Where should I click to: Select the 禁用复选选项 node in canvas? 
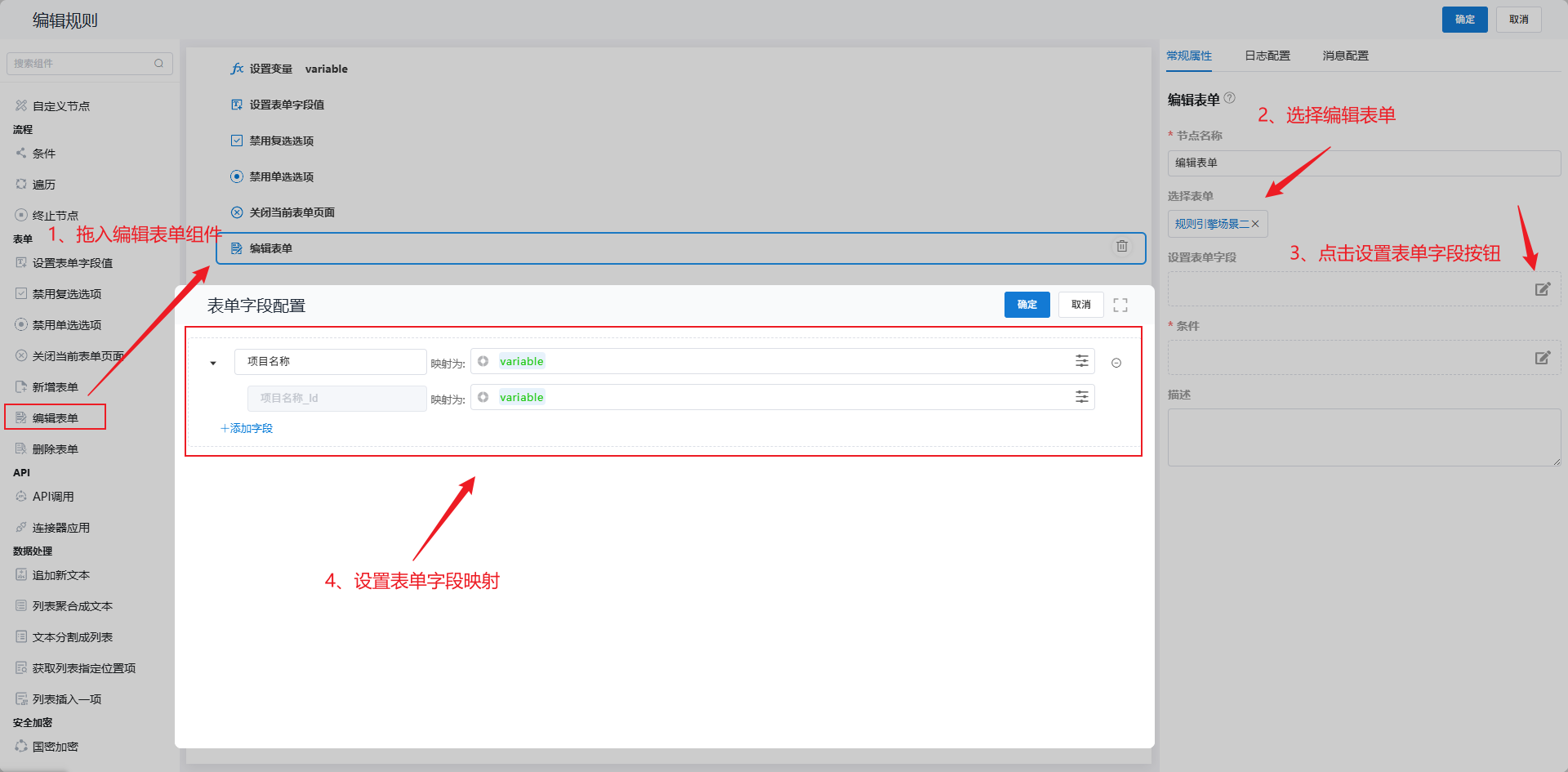click(x=281, y=141)
